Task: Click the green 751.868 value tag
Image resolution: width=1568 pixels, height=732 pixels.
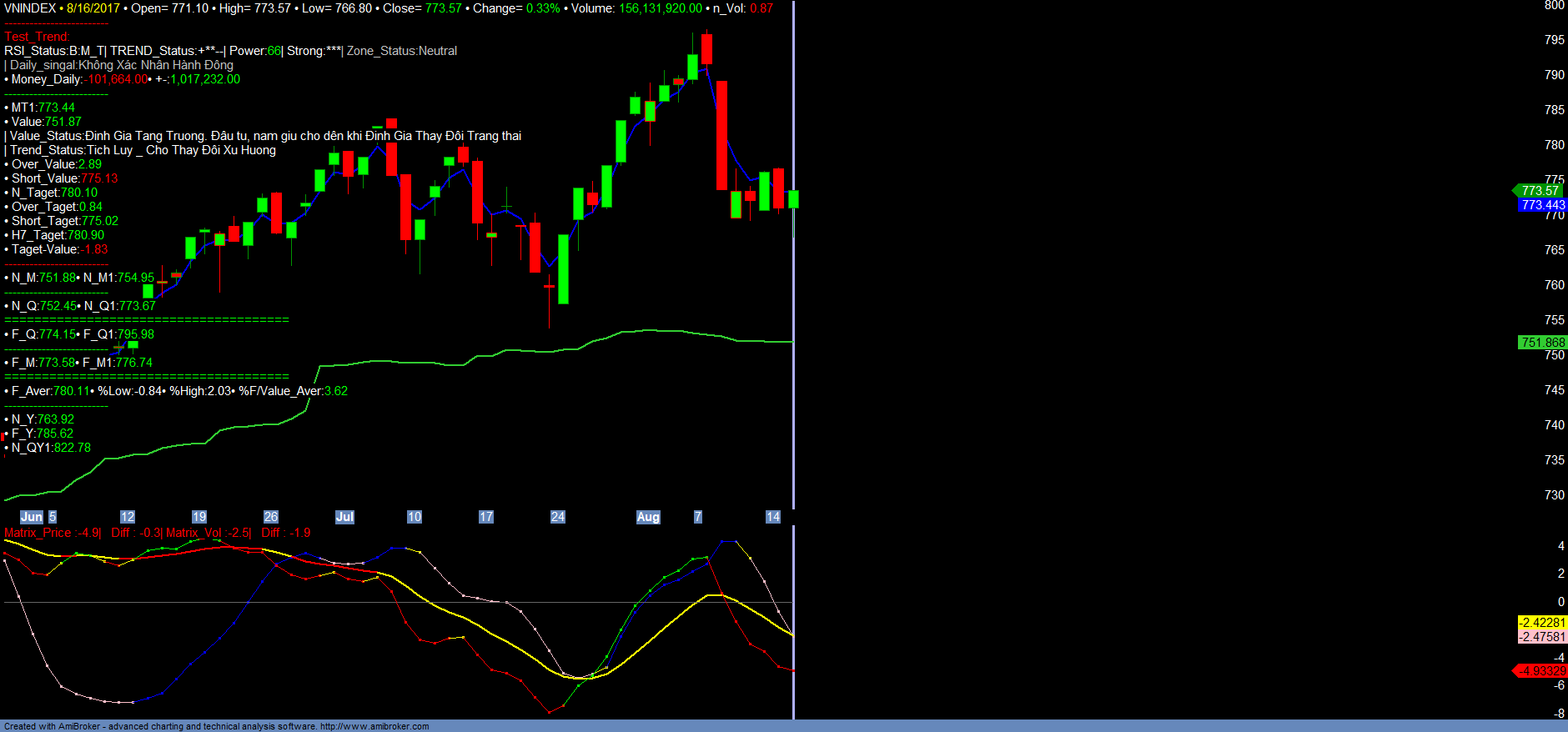Action: coord(1542,343)
